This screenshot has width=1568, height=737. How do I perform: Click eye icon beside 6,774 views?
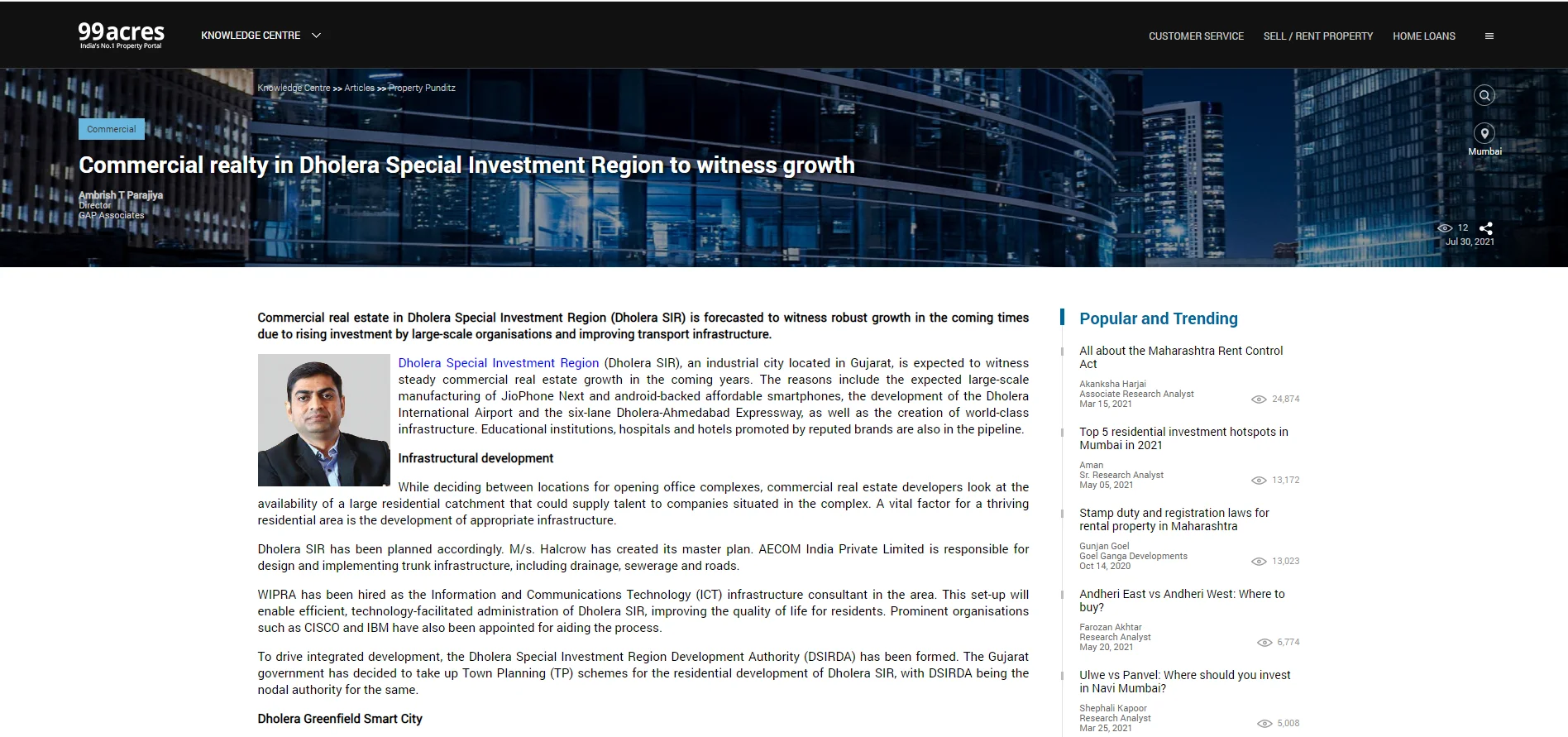coord(1264,643)
